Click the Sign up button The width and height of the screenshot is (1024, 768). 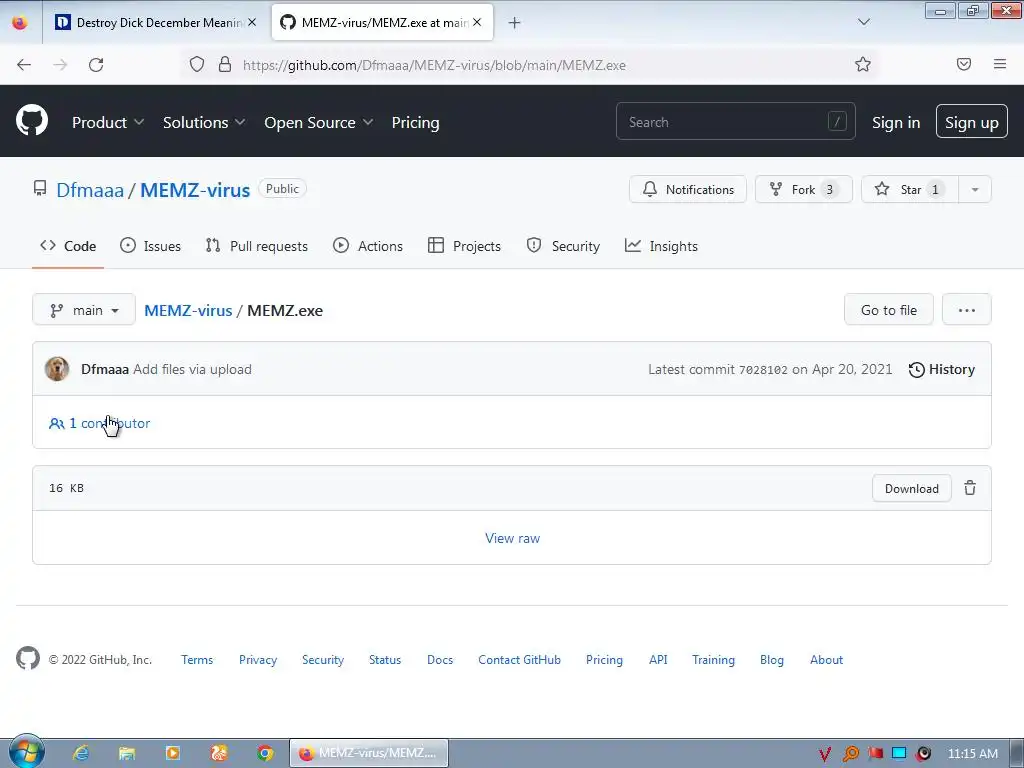coord(972,121)
